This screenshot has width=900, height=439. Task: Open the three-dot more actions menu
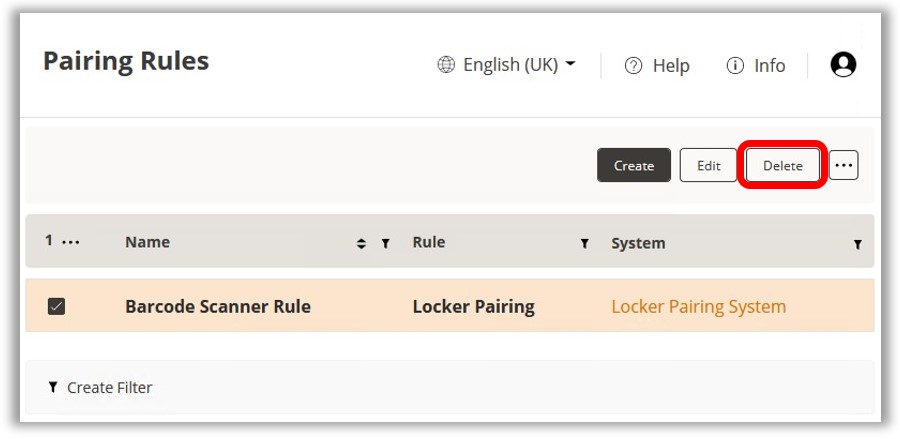pos(843,166)
